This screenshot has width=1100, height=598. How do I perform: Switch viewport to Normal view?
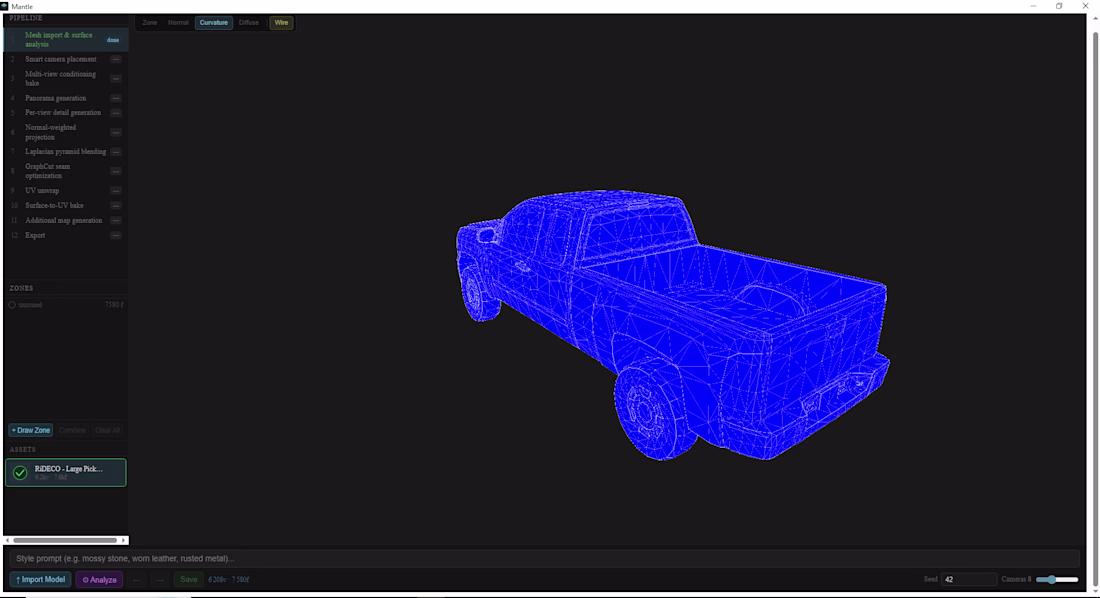[x=178, y=22]
